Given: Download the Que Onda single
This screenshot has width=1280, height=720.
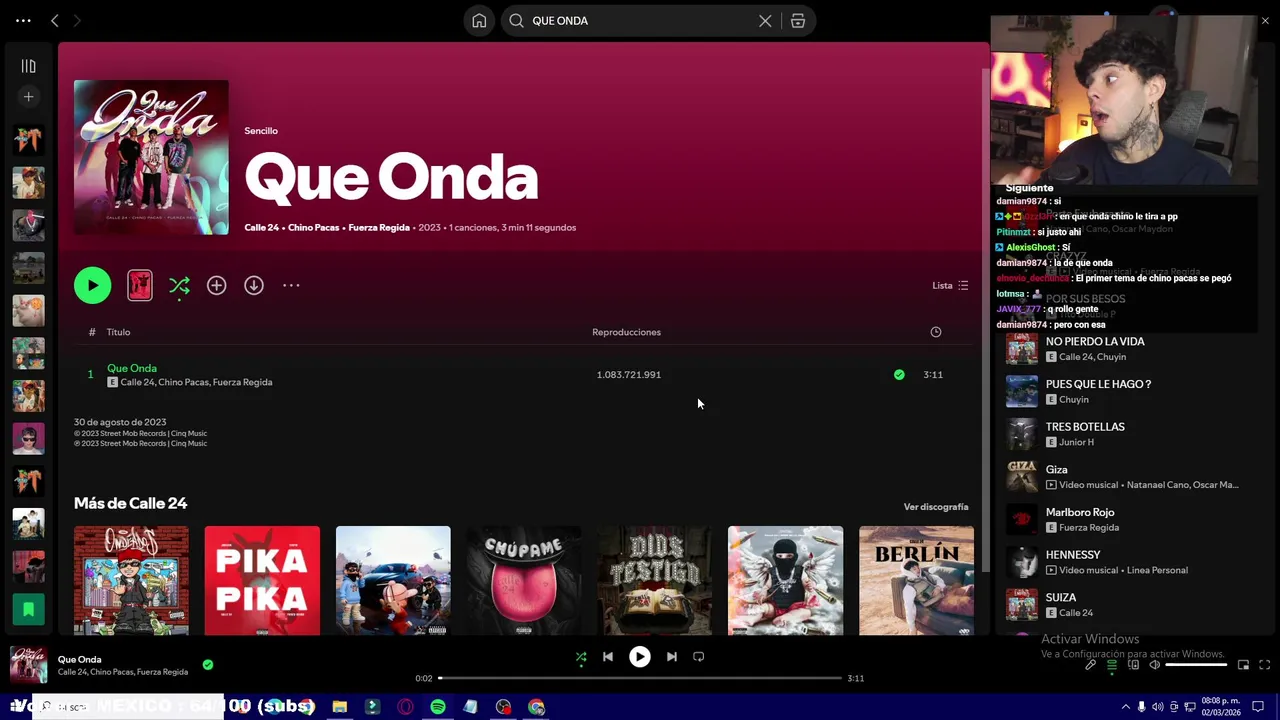Looking at the screenshot, I should point(254,285).
